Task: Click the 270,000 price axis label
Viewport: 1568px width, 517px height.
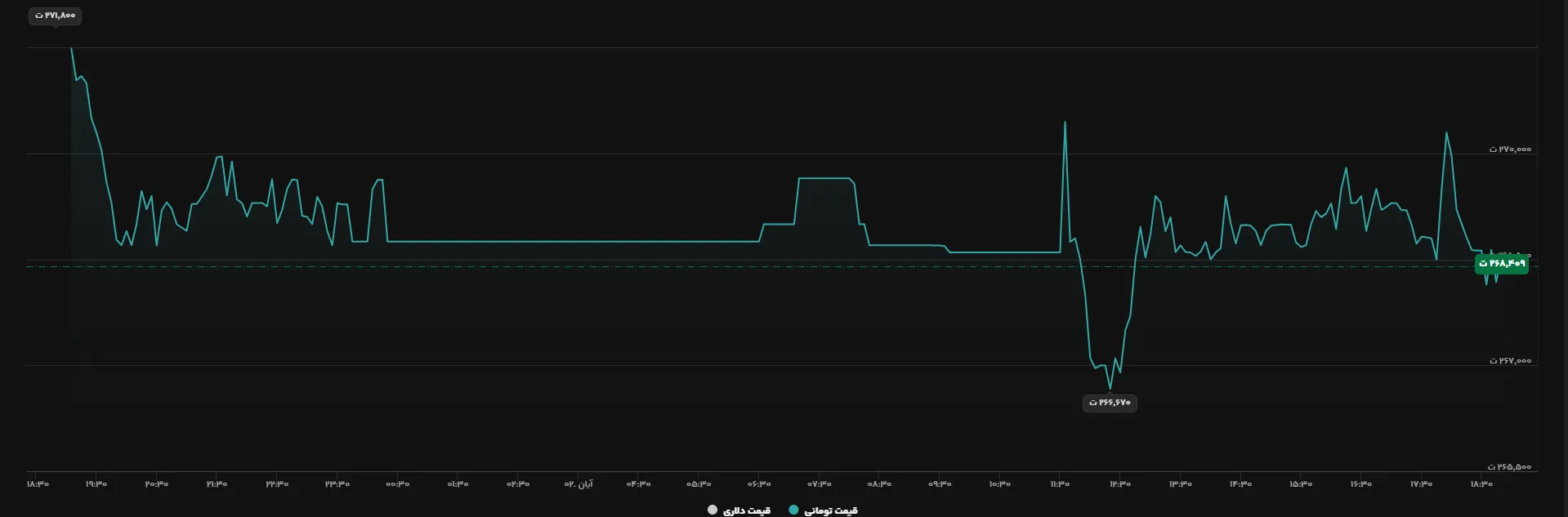Action: click(x=1510, y=149)
